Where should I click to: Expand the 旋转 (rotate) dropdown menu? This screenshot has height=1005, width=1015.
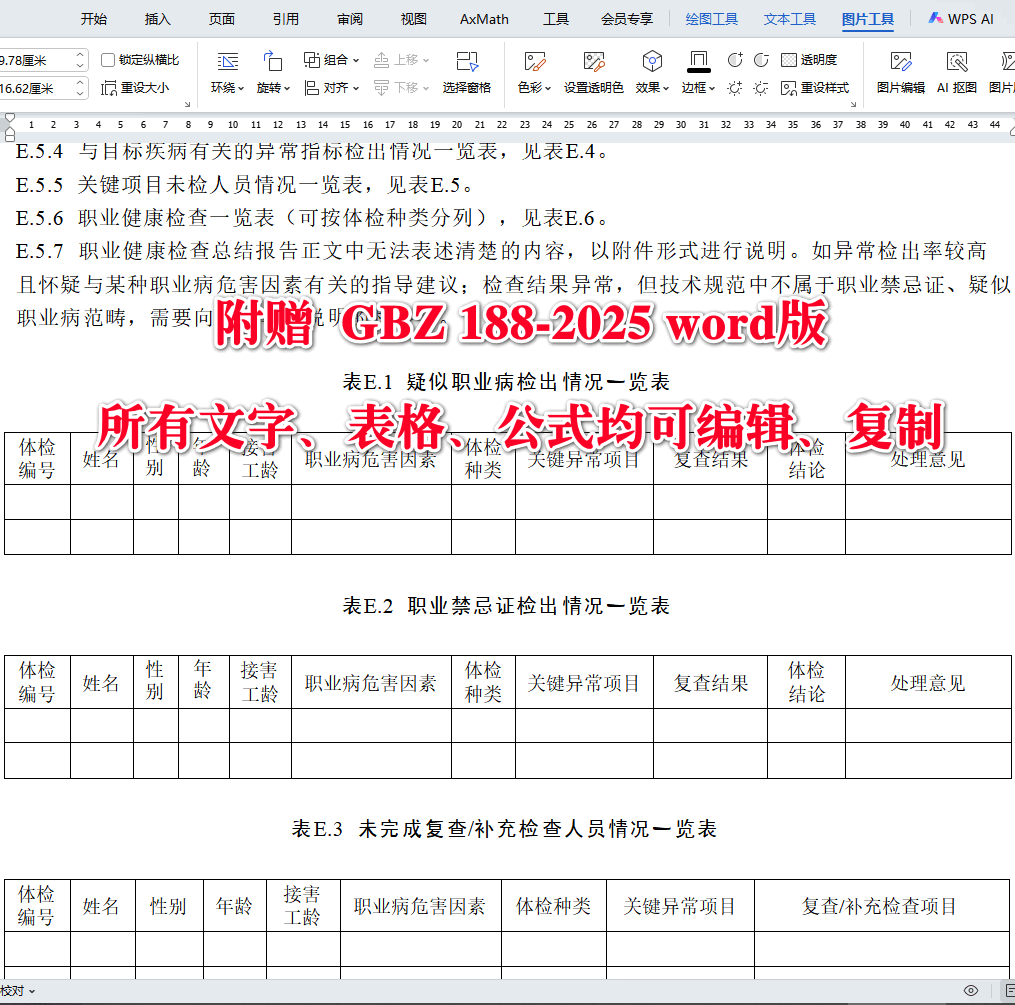coord(268,88)
